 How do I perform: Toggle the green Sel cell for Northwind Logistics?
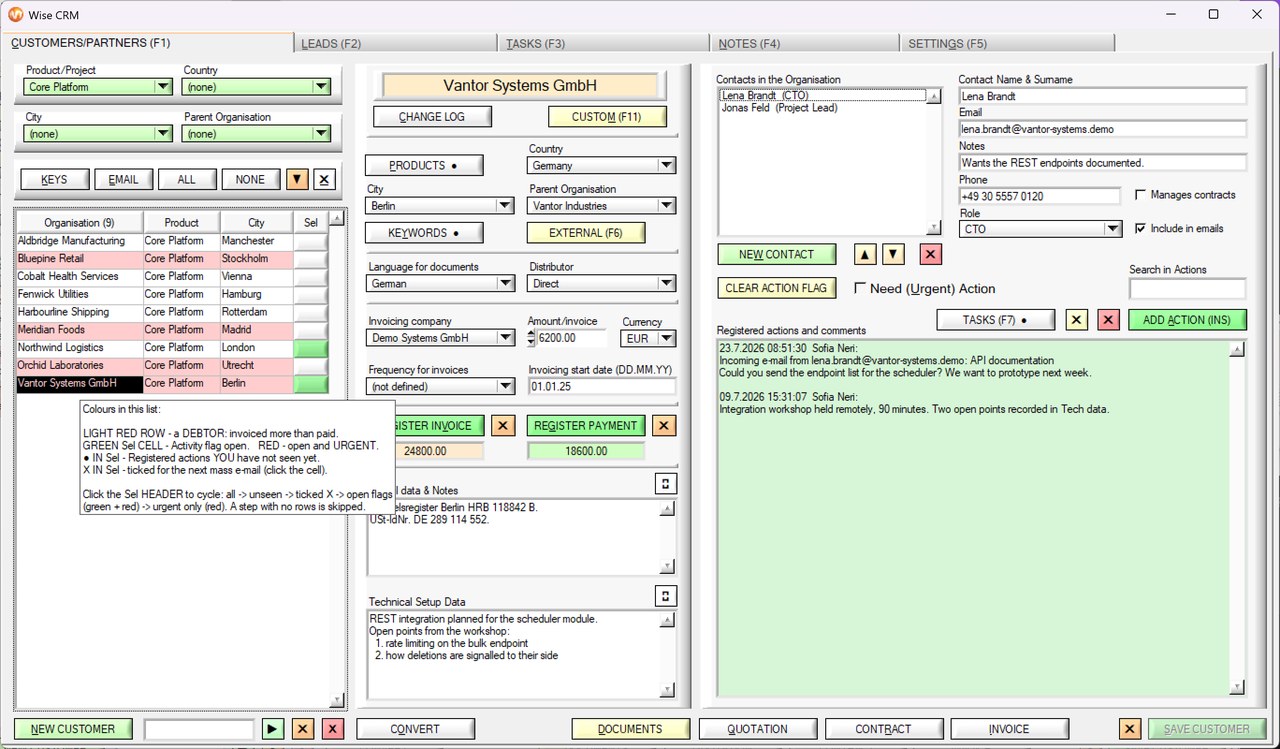coord(310,348)
